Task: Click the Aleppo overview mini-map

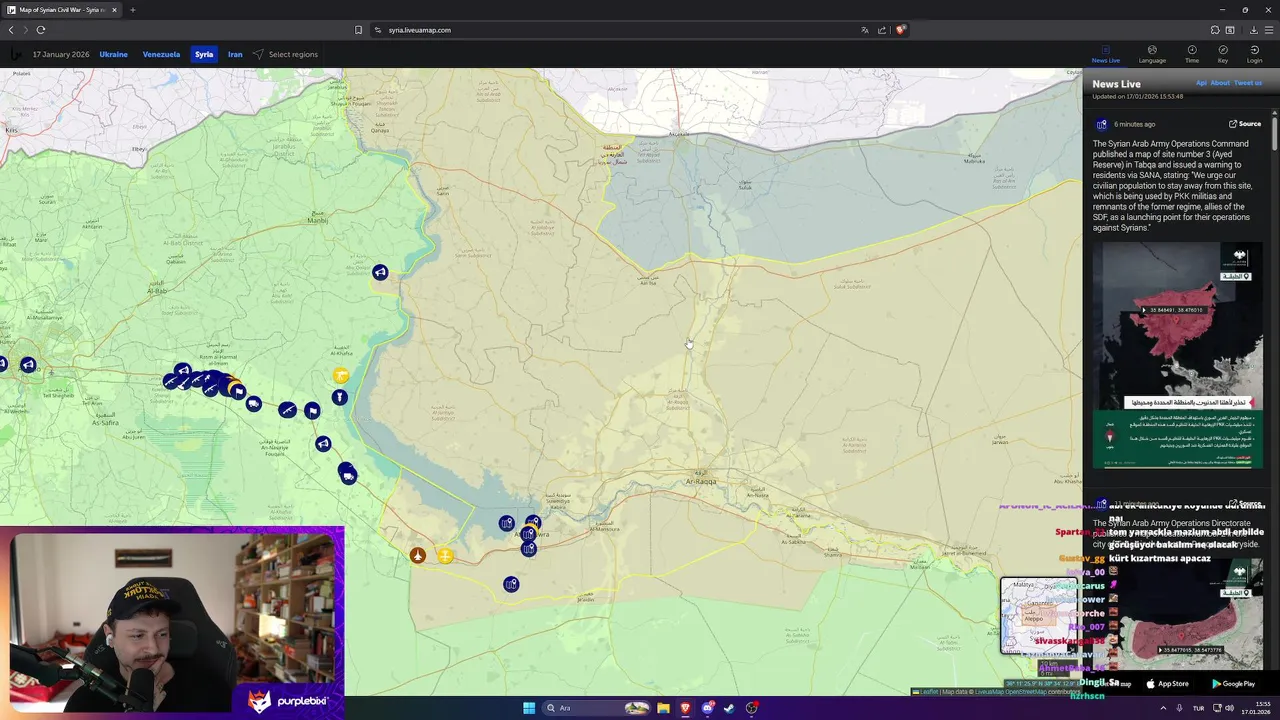Action: (1039, 616)
